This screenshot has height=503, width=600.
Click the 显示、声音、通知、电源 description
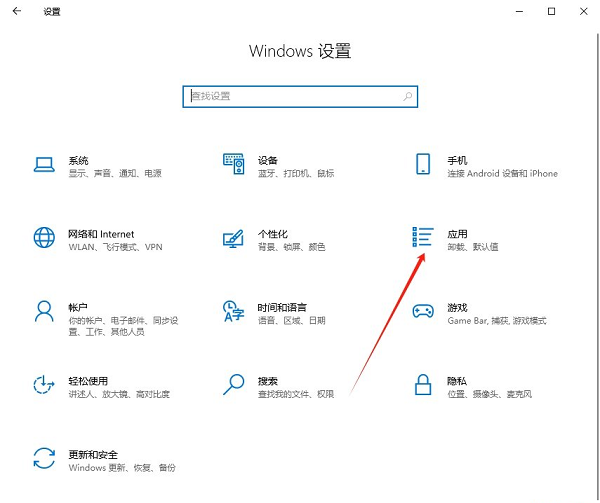[115, 173]
